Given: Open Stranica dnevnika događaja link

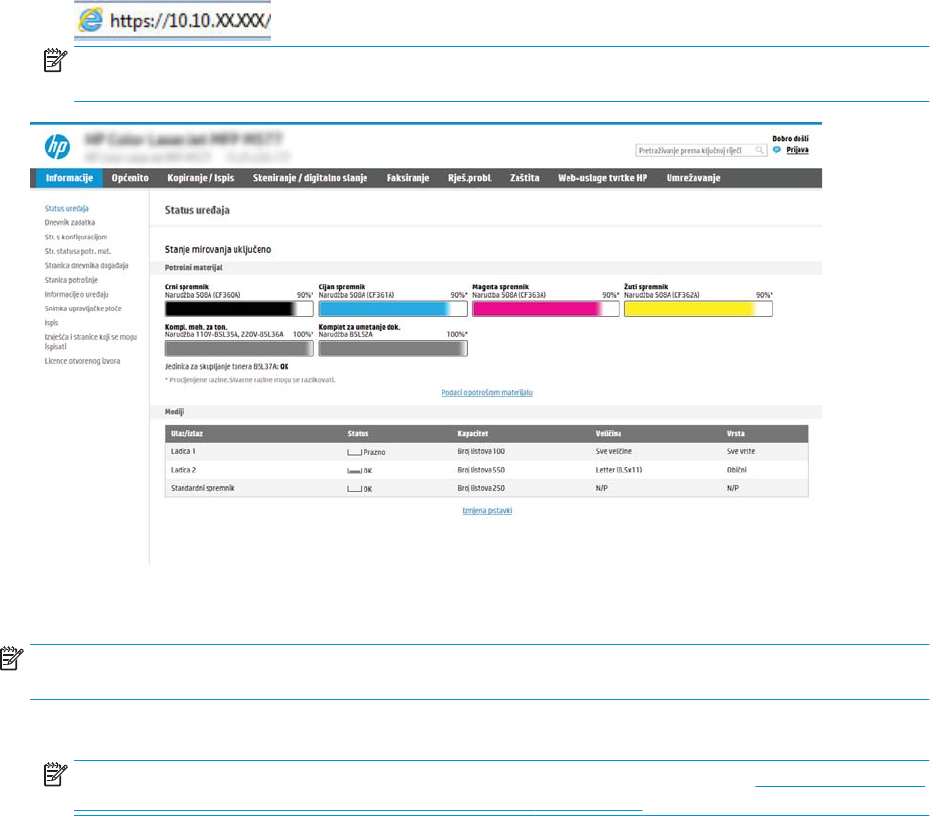Looking at the screenshot, I should [86, 266].
